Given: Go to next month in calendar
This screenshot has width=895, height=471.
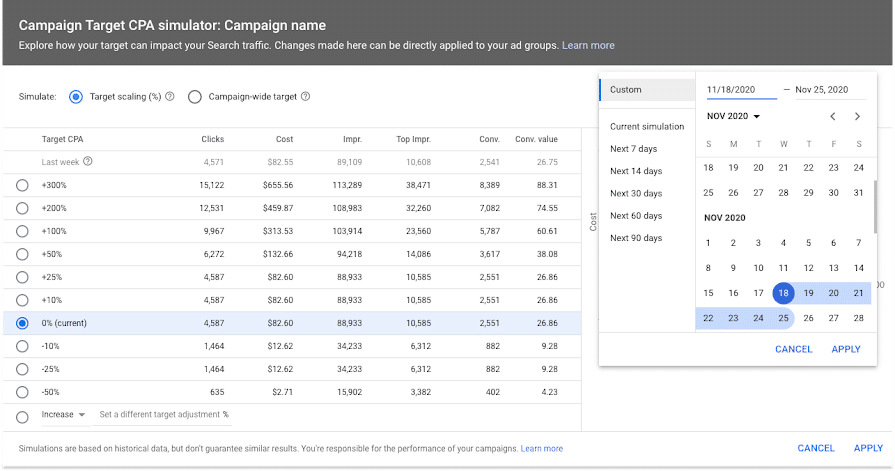Looking at the screenshot, I should (857, 116).
